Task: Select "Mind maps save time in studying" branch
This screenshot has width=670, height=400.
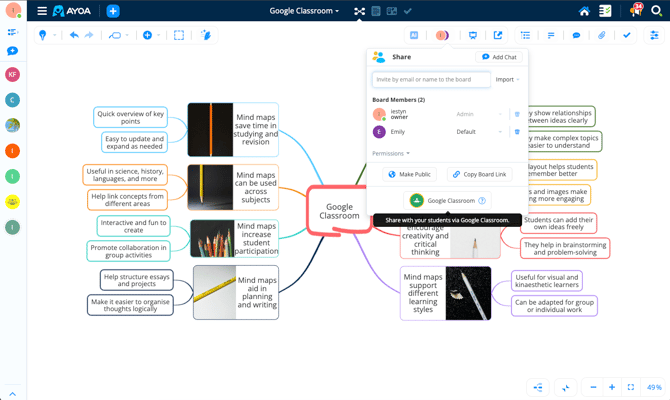Action: [233, 129]
